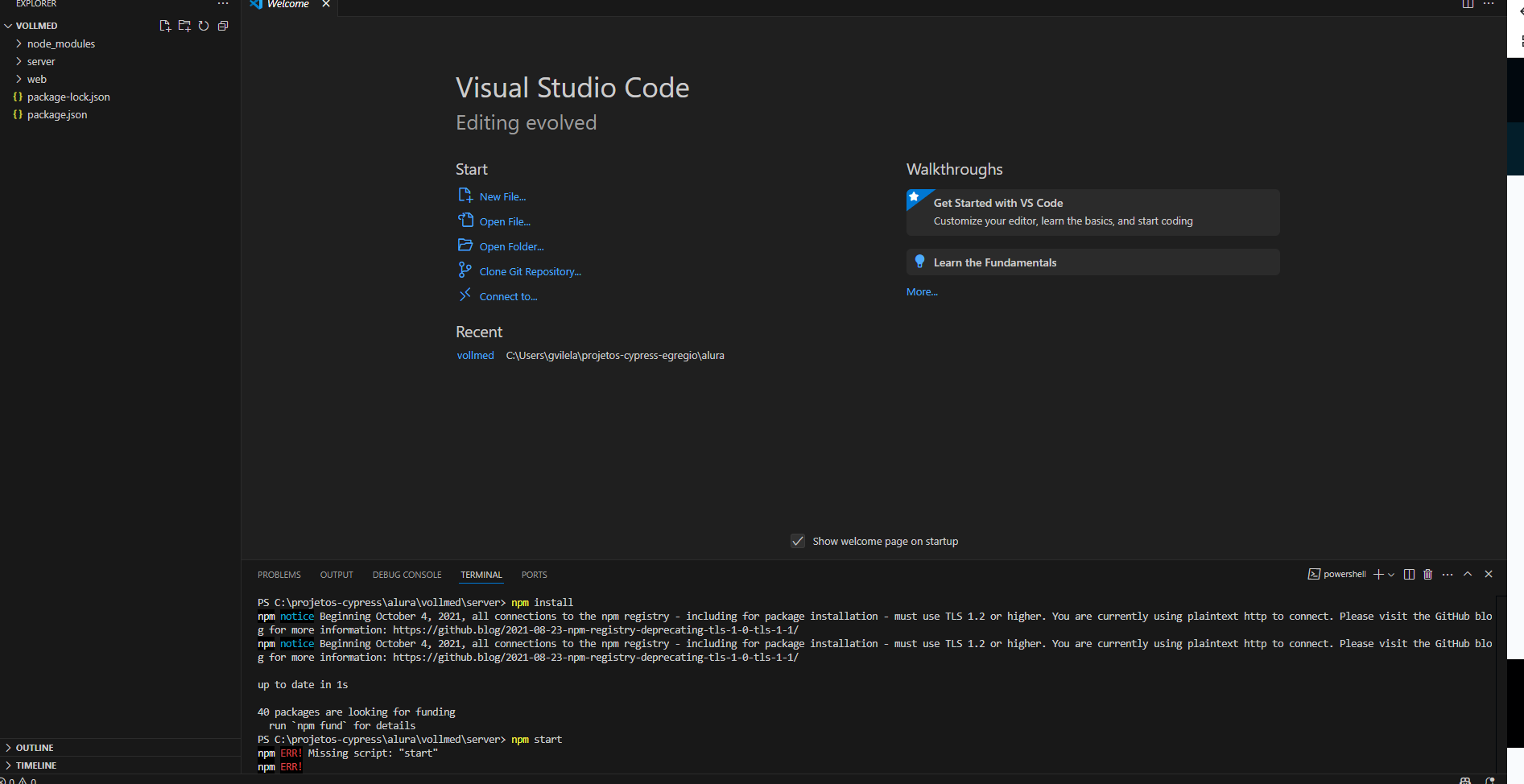
Task: Click the git branch icon under Start
Action: [465, 270]
